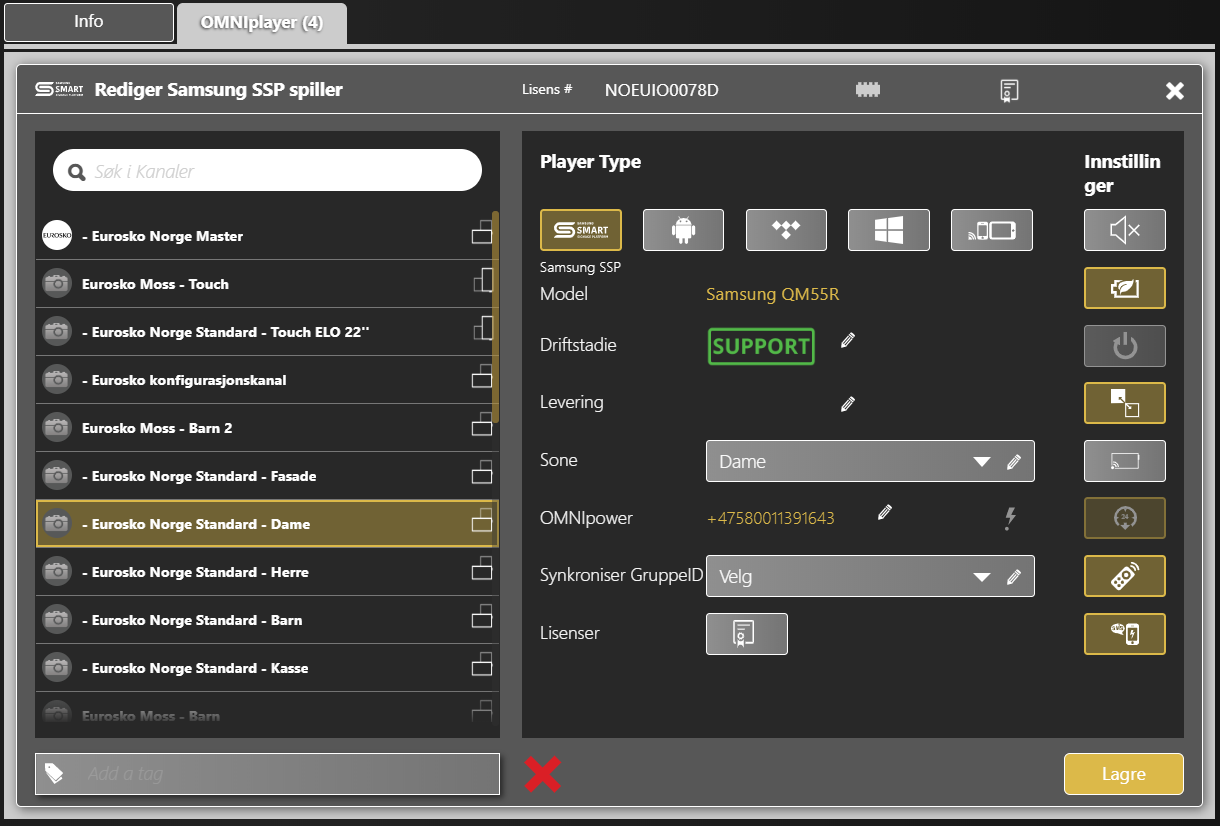The width and height of the screenshot is (1220, 826).
Task: Switch to the OMNIplayer (4) tab
Action: 262,23
